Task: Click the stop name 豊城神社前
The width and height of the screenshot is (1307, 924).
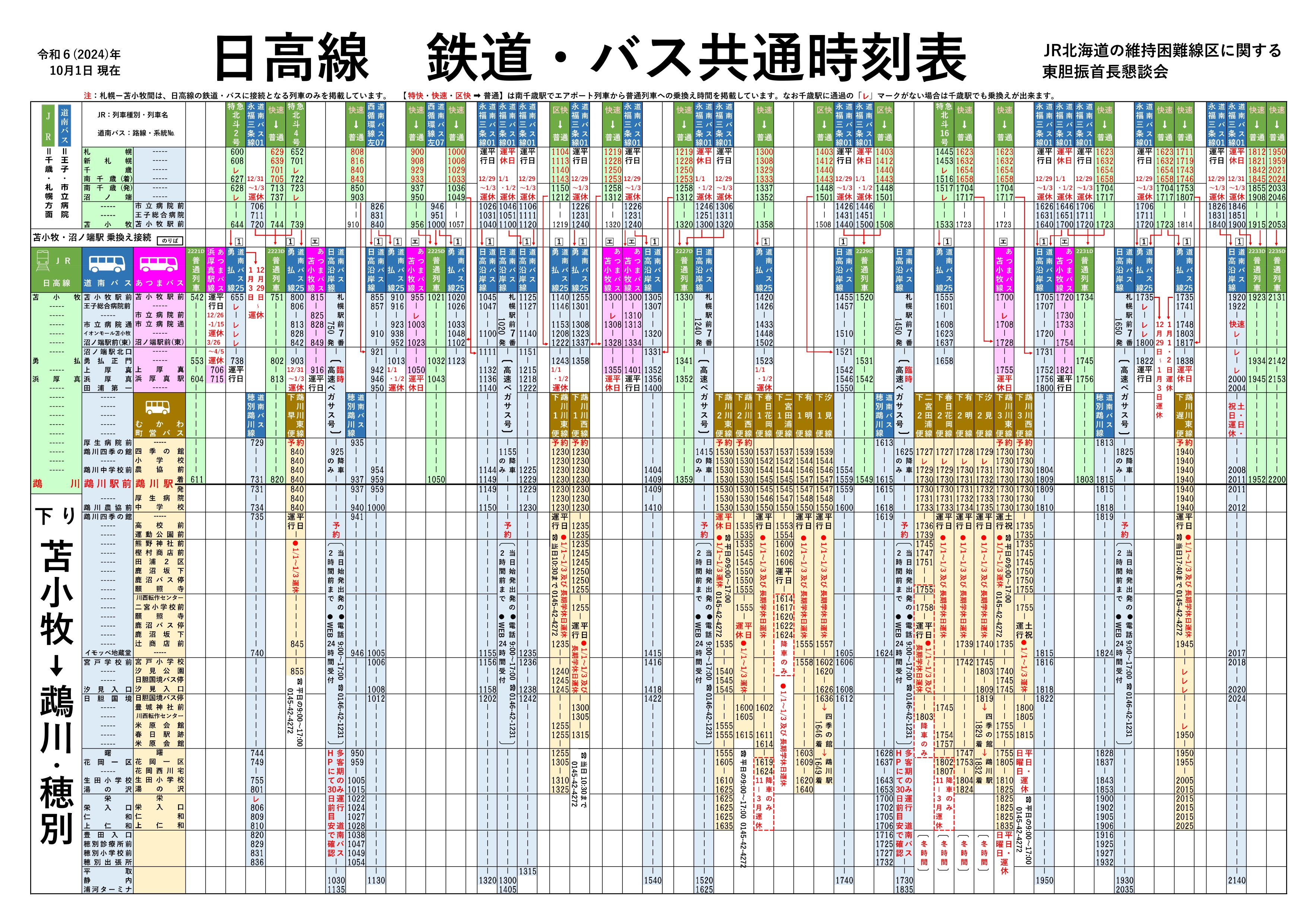Action: click(159, 708)
